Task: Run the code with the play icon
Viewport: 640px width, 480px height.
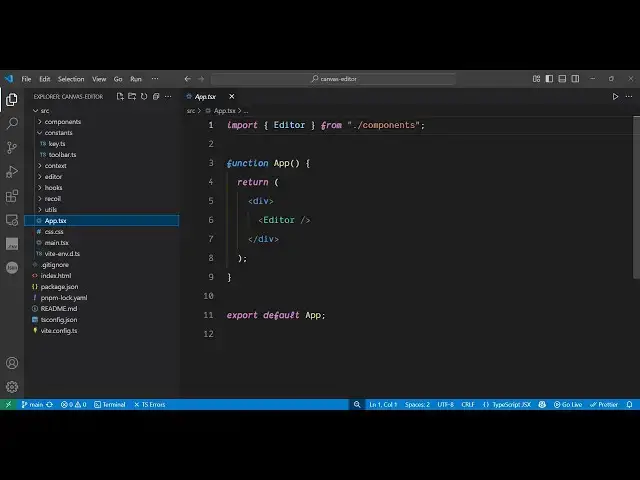Action: pyautogui.click(x=615, y=97)
